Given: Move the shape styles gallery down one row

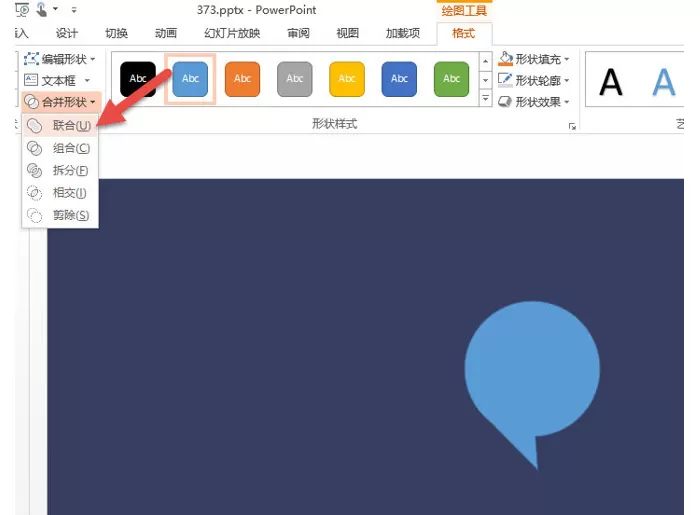Looking at the screenshot, I should click(485, 80).
